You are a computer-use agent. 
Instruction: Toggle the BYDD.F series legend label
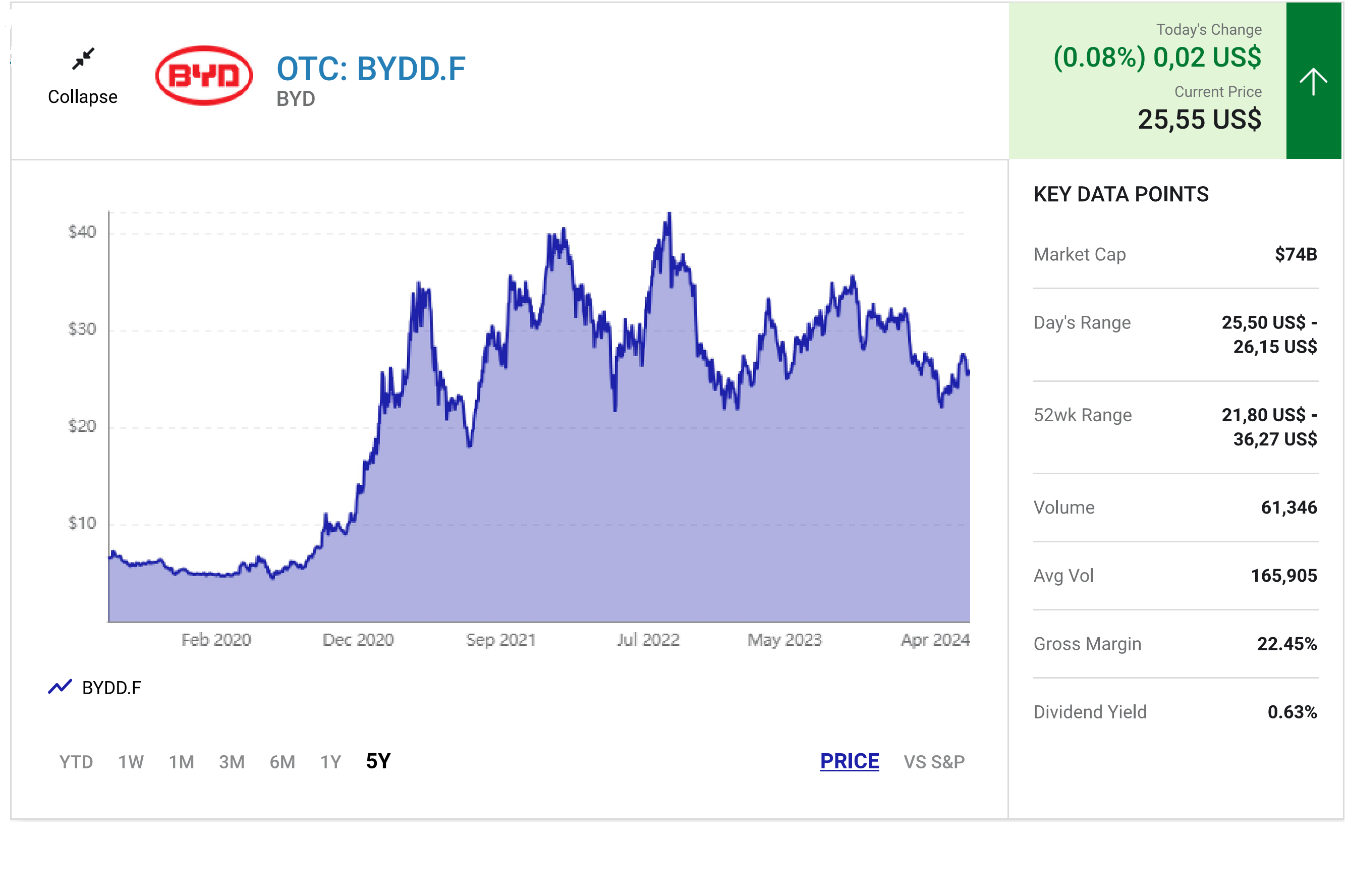pos(111,688)
